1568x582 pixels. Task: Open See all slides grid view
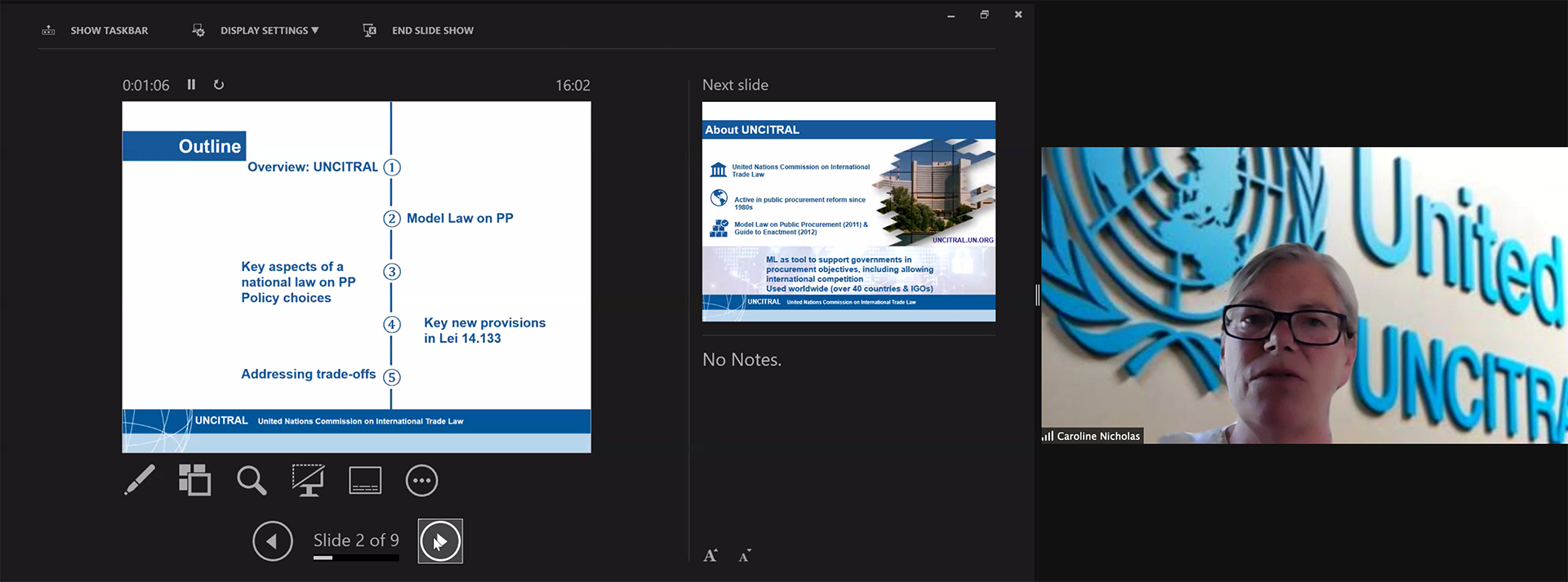click(x=195, y=480)
